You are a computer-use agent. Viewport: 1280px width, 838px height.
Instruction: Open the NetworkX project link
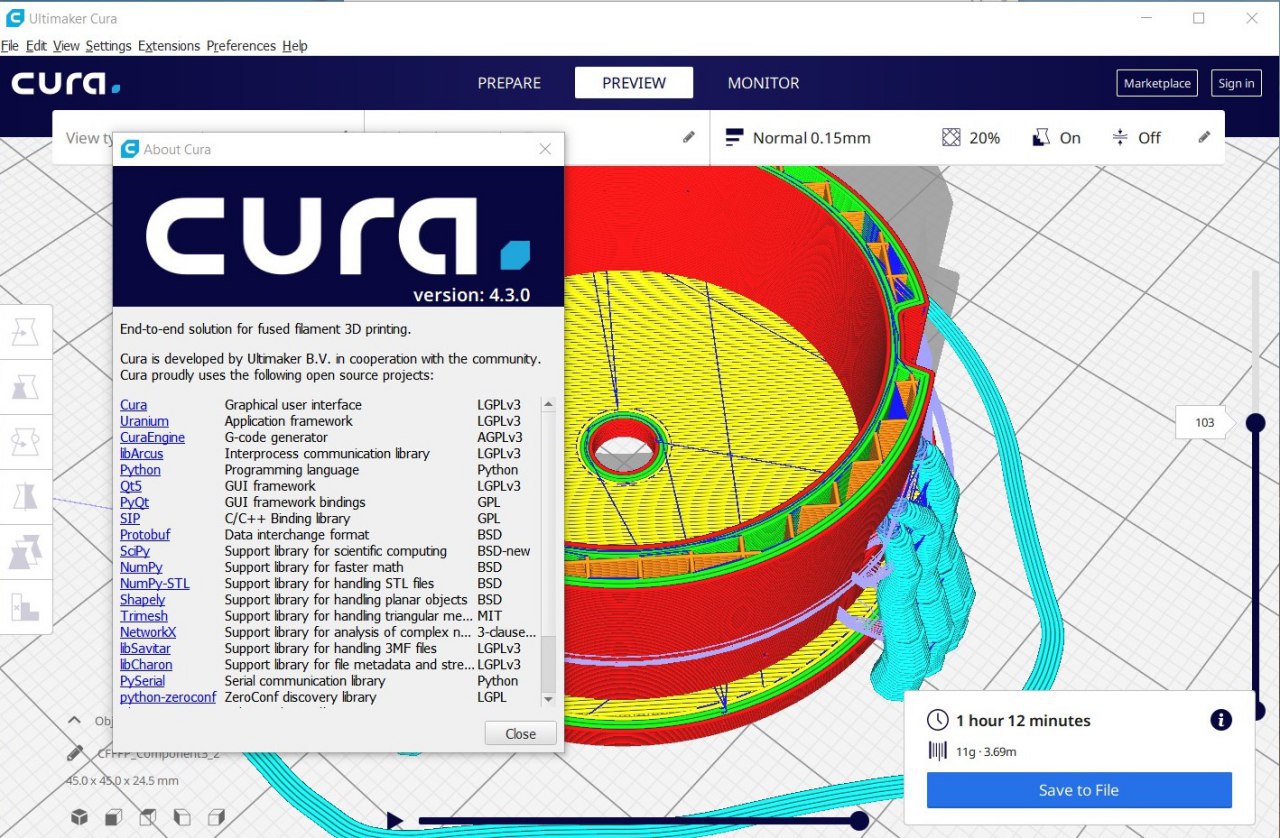tap(148, 632)
